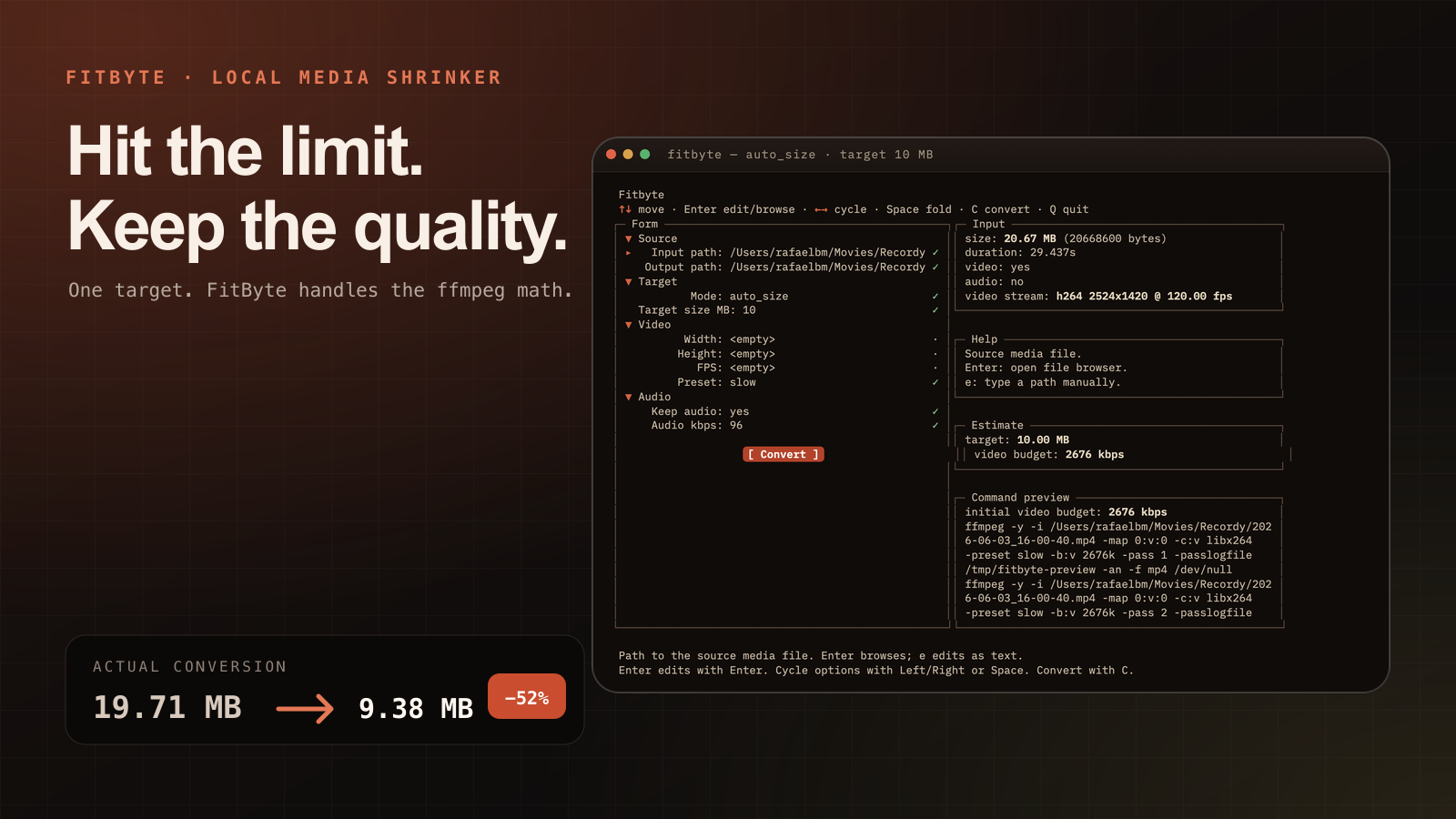Click the 'Enter: open file browser.' help line
The image size is (1456, 819).
point(1046,369)
